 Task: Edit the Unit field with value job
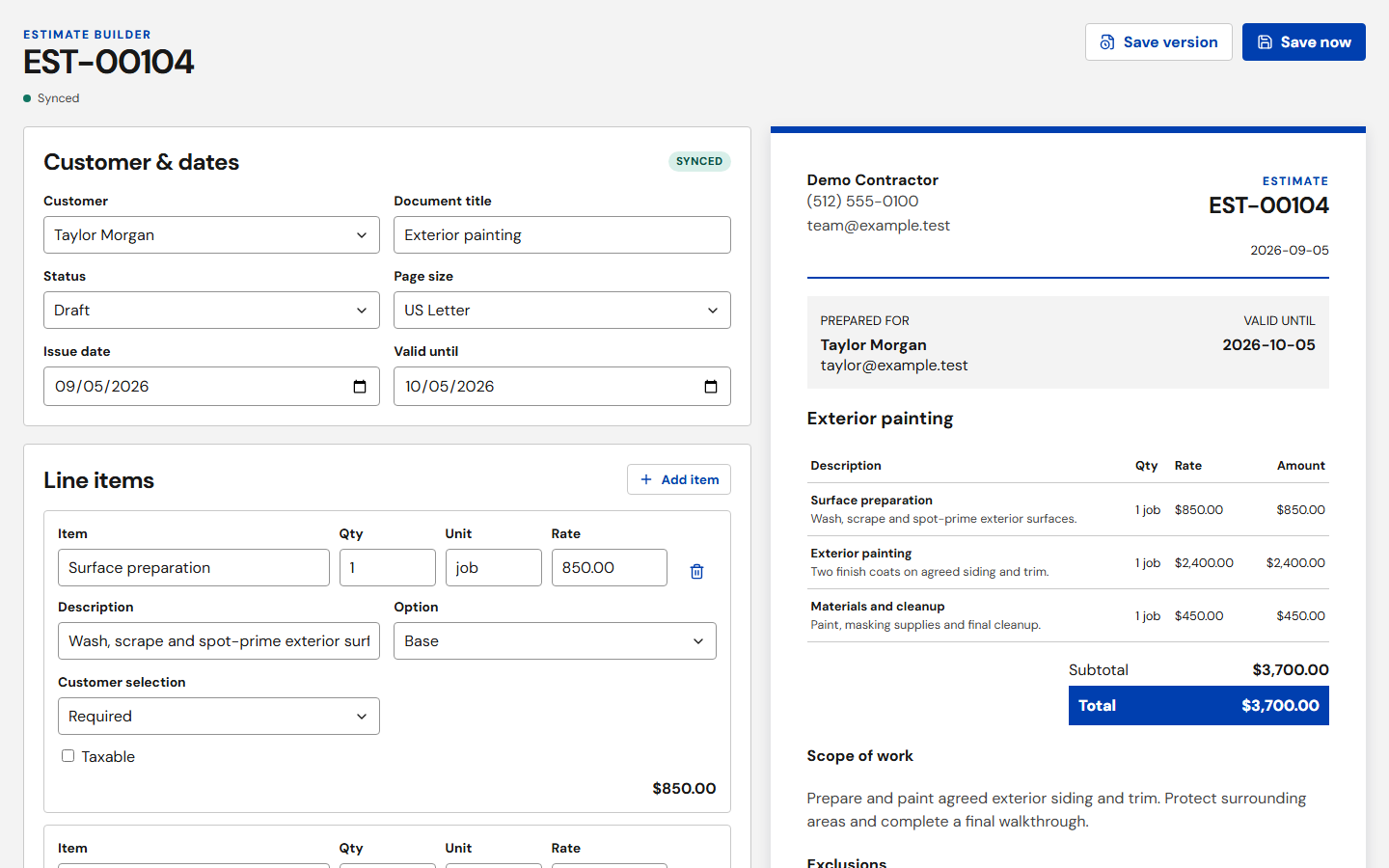pos(494,568)
